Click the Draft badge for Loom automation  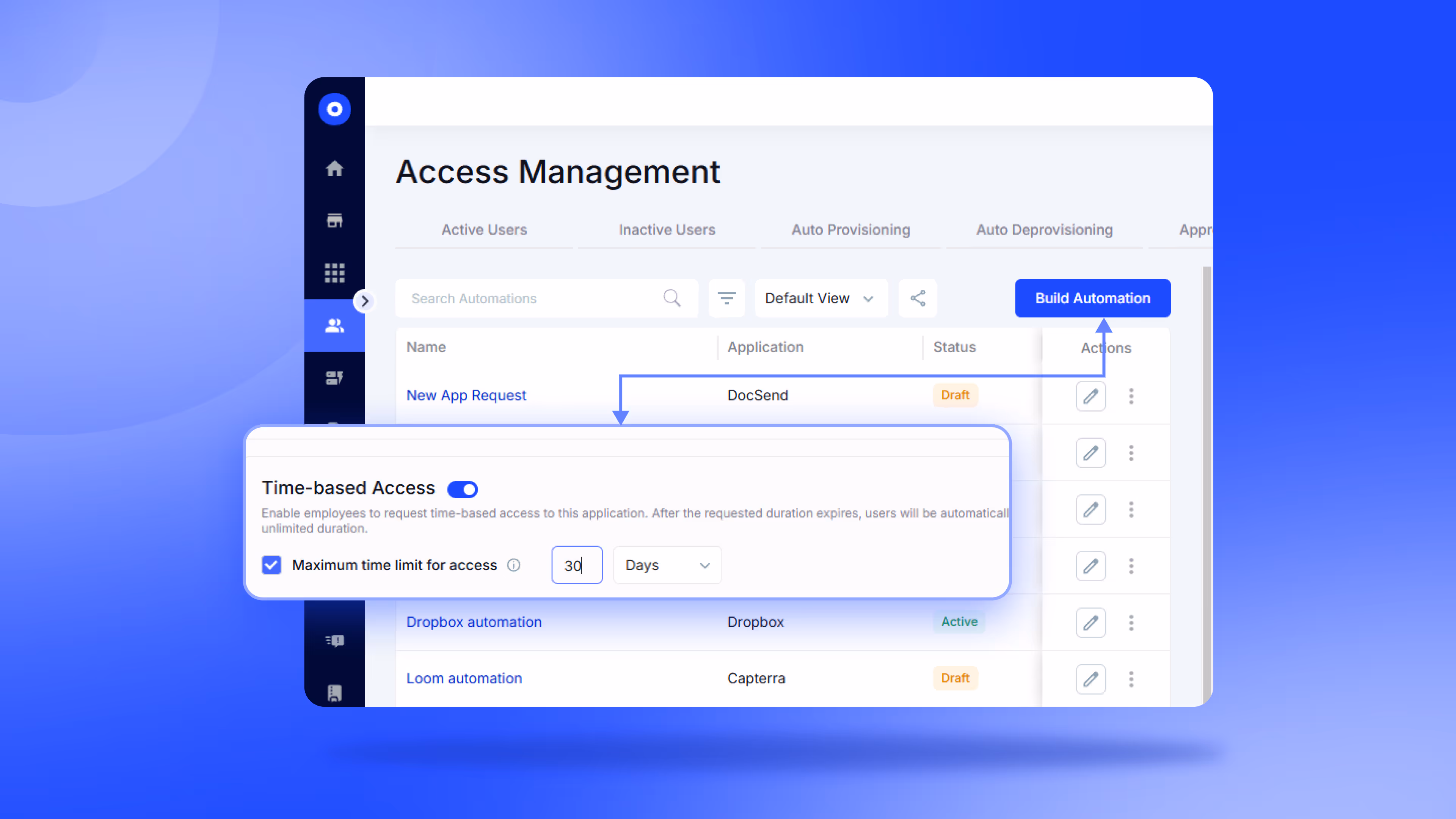(x=955, y=678)
